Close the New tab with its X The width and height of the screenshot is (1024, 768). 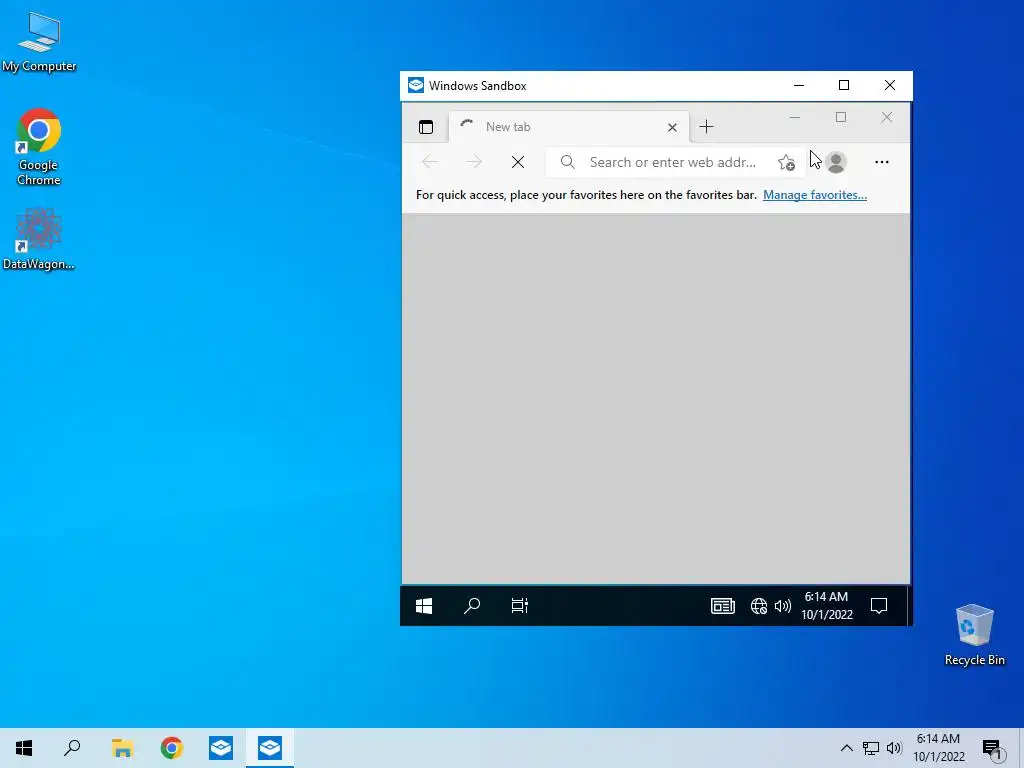tap(672, 127)
